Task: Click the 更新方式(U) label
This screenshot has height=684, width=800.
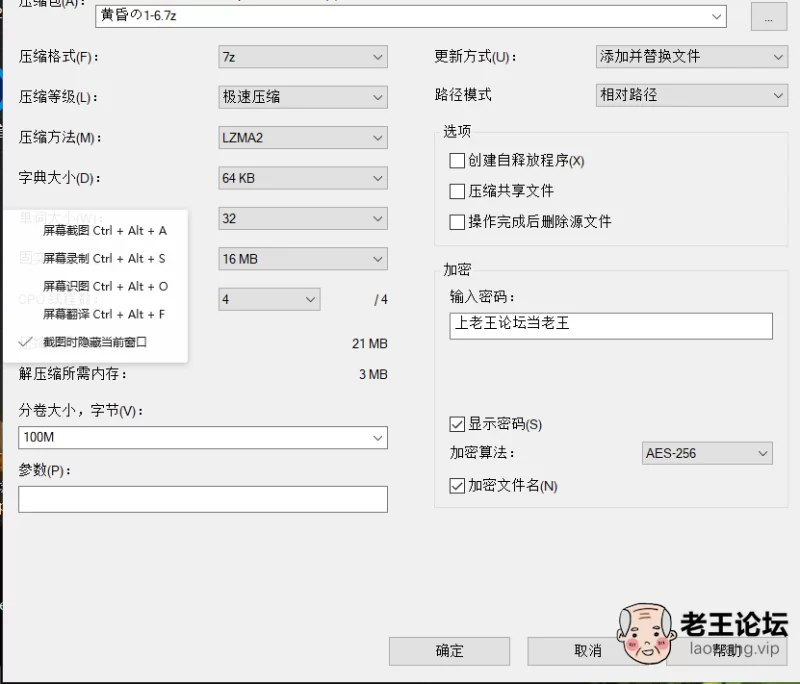Action: (x=475, y=57)
